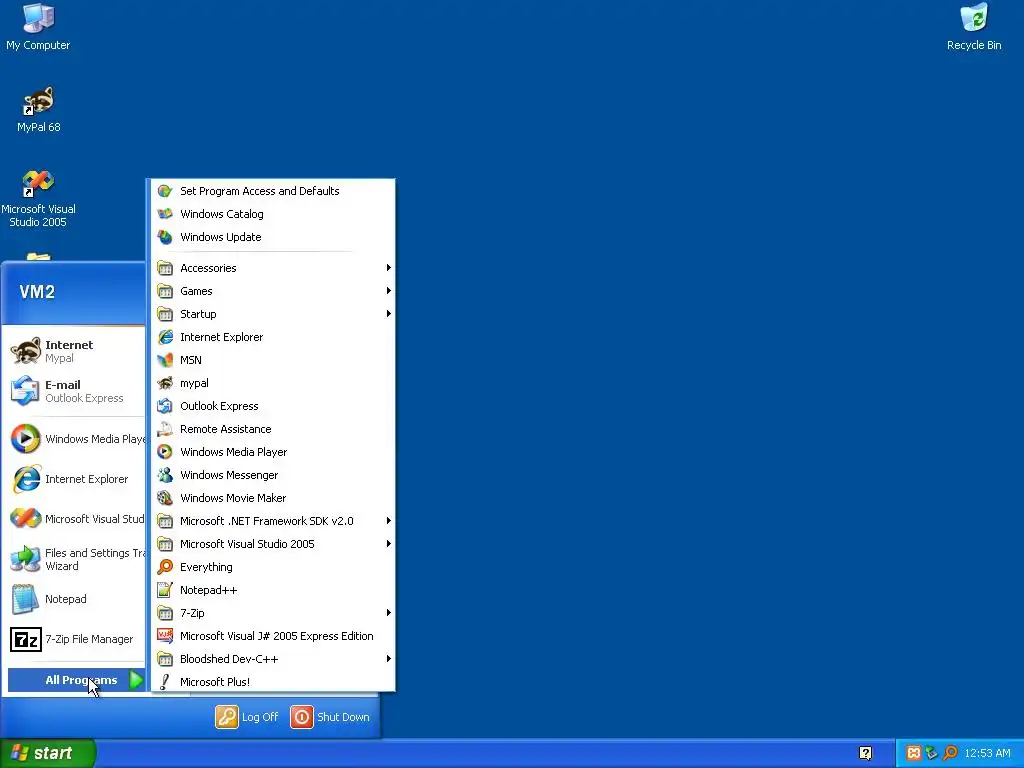Click the 12:53 AM taskbar clock
The image size is (1024, 768).
point(987,753)
